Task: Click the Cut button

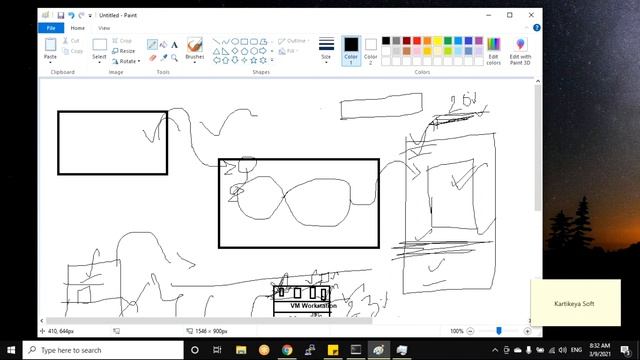Action: point(71,41)
